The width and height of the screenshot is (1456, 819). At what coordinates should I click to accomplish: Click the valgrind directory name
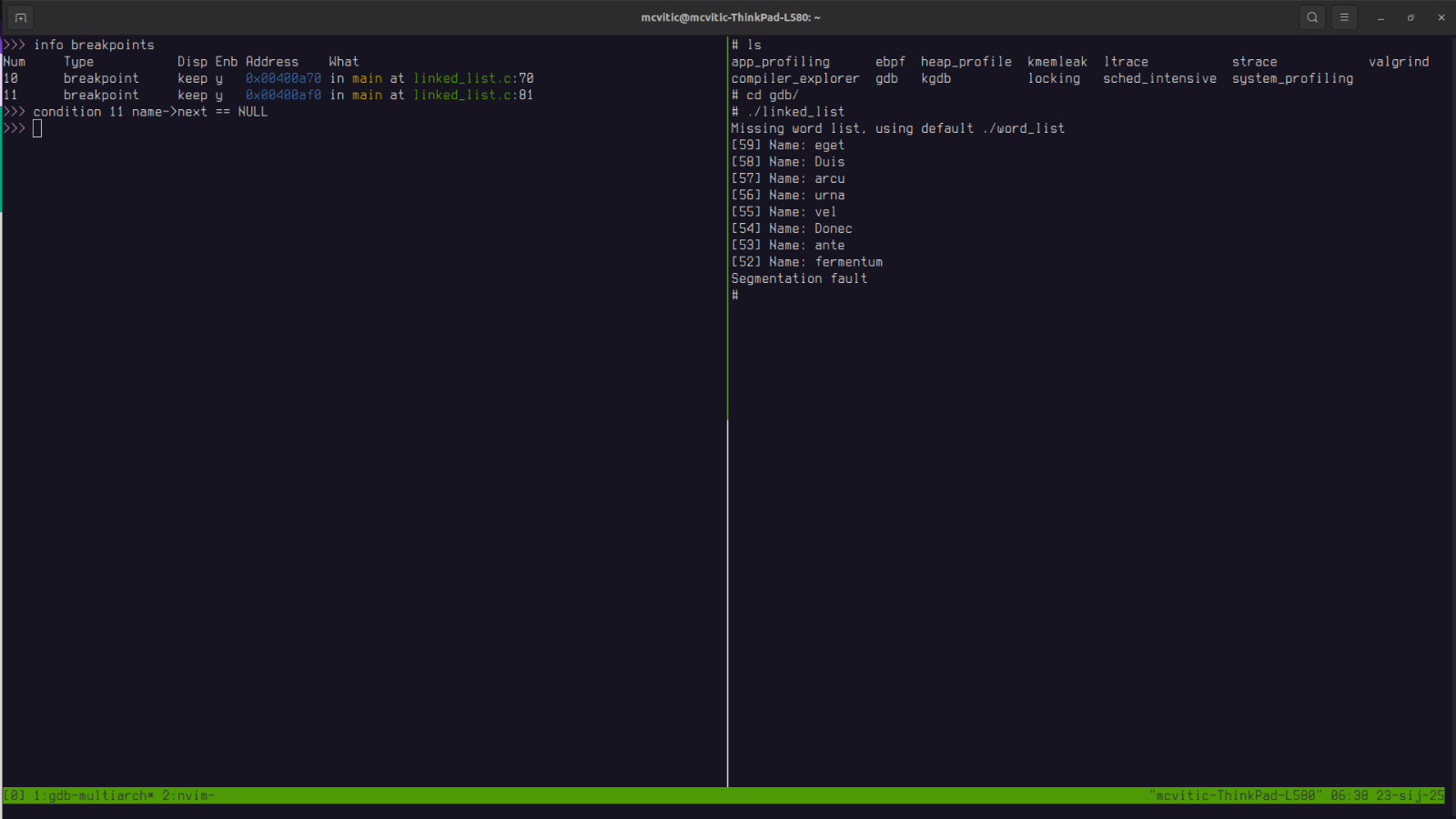tap(1399, 62)
